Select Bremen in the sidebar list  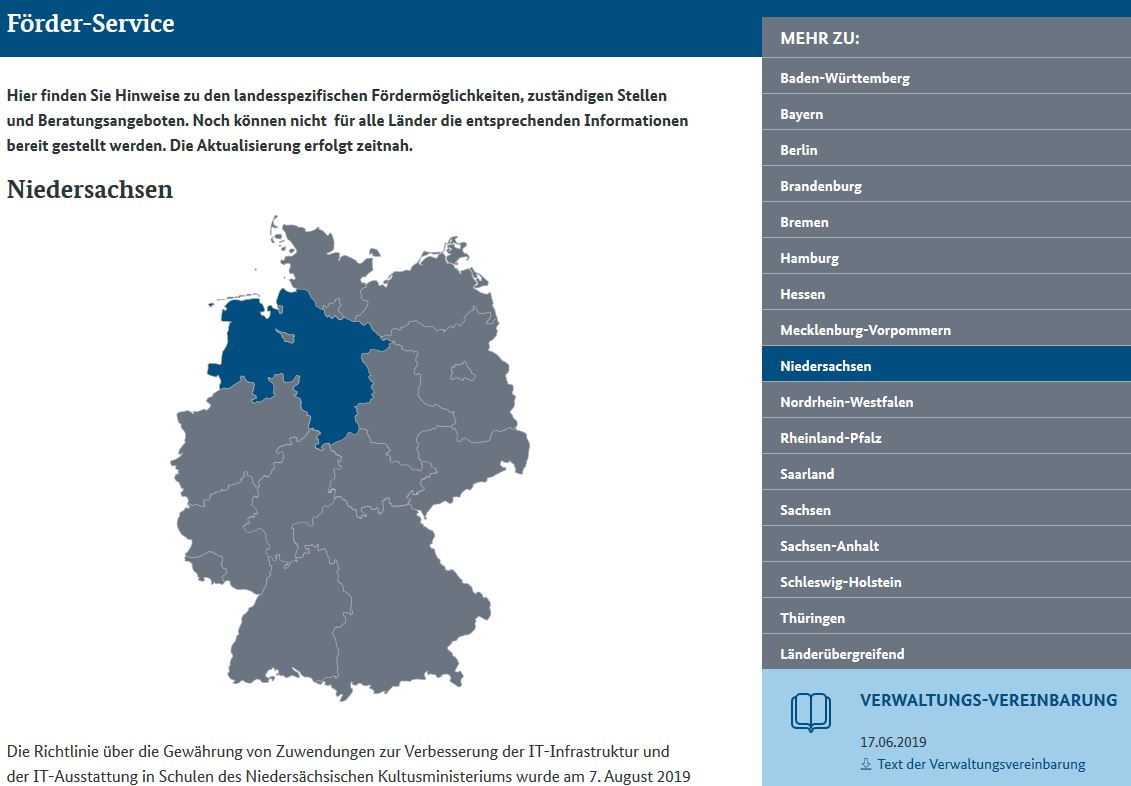point(805,220)
